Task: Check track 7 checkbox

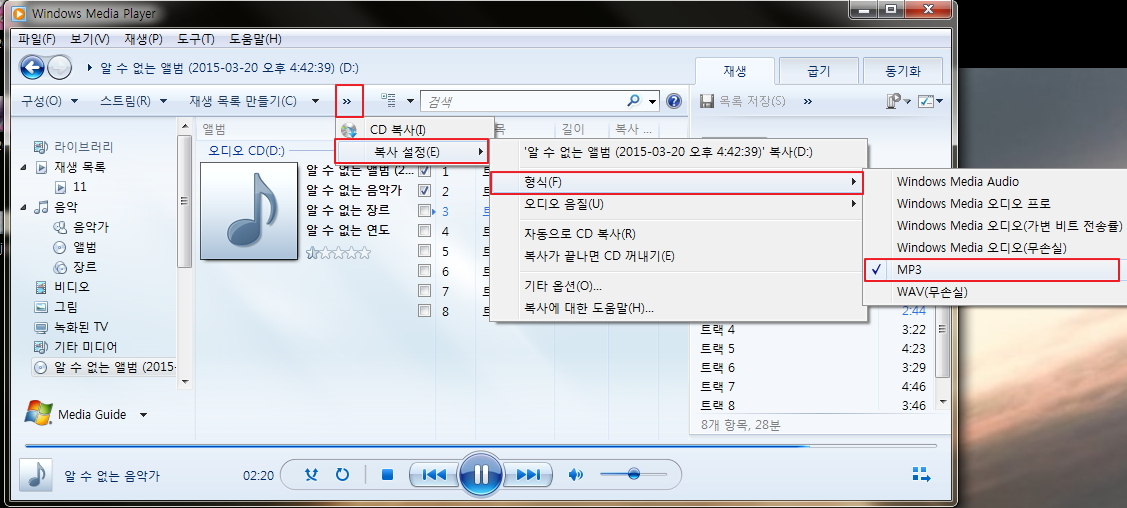Action: tap(425, 291)
